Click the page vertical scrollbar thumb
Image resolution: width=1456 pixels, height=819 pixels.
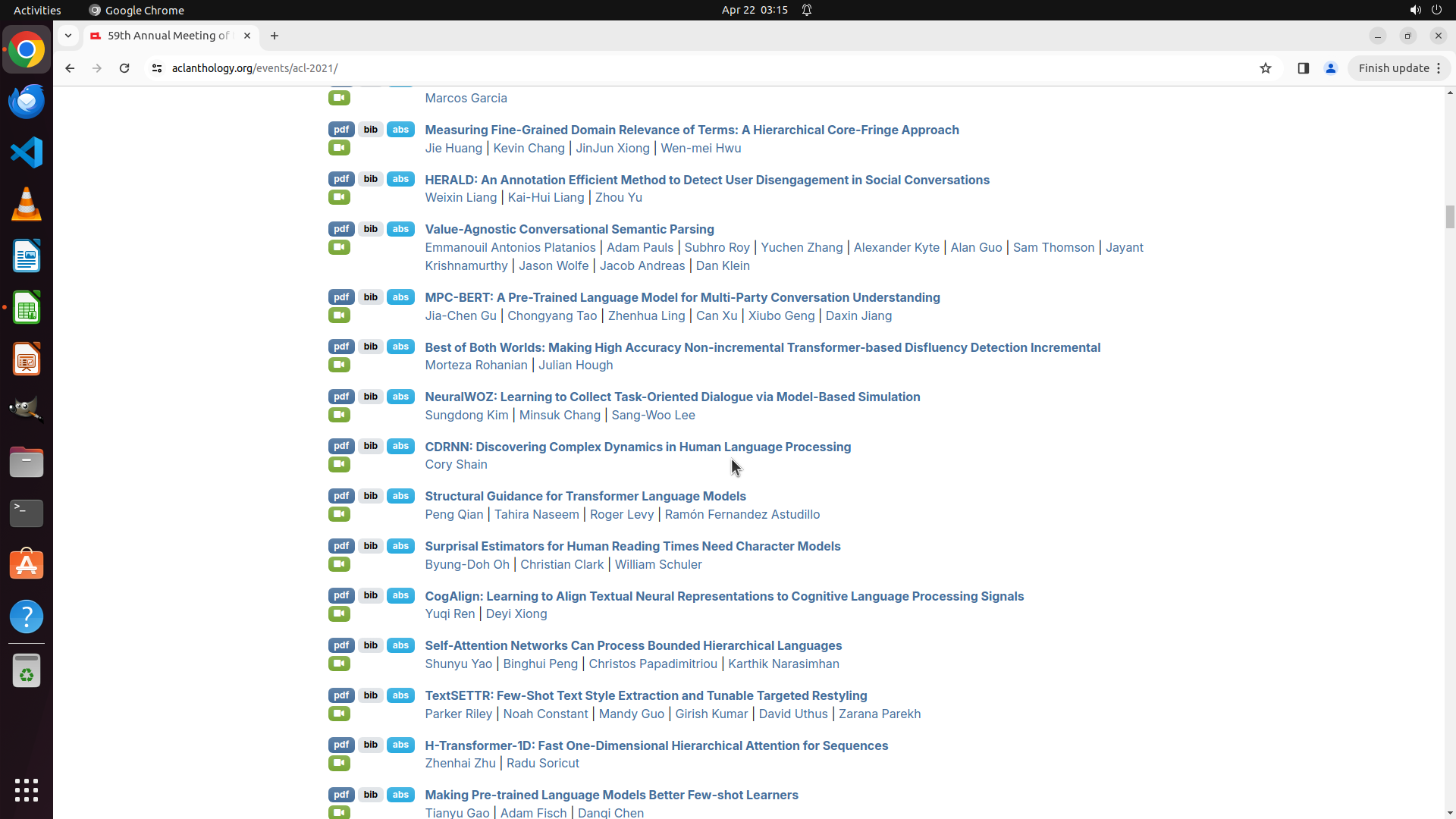click(x=1449, y=216)
